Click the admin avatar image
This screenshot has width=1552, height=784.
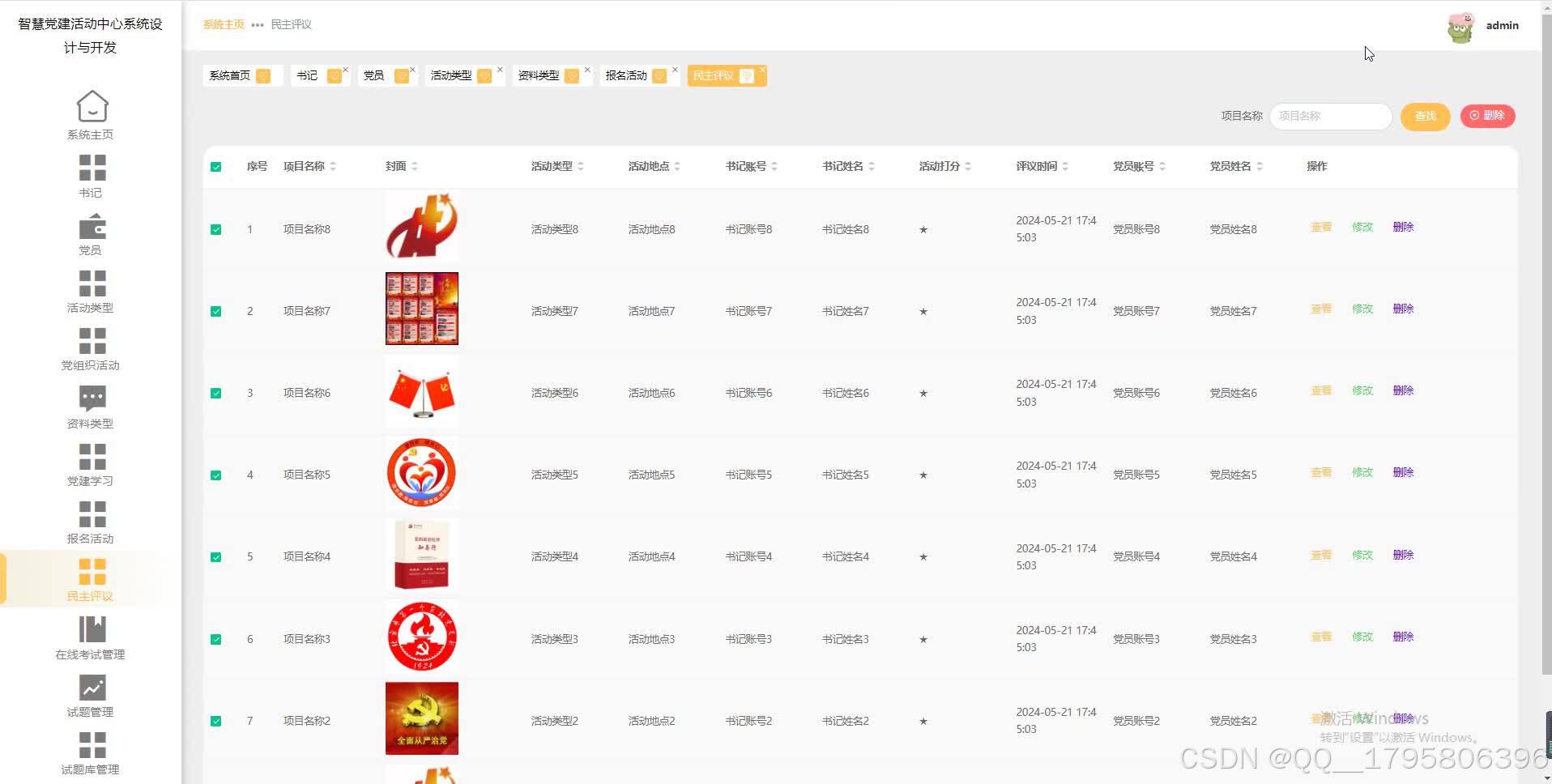click(x=1461, y=27)
